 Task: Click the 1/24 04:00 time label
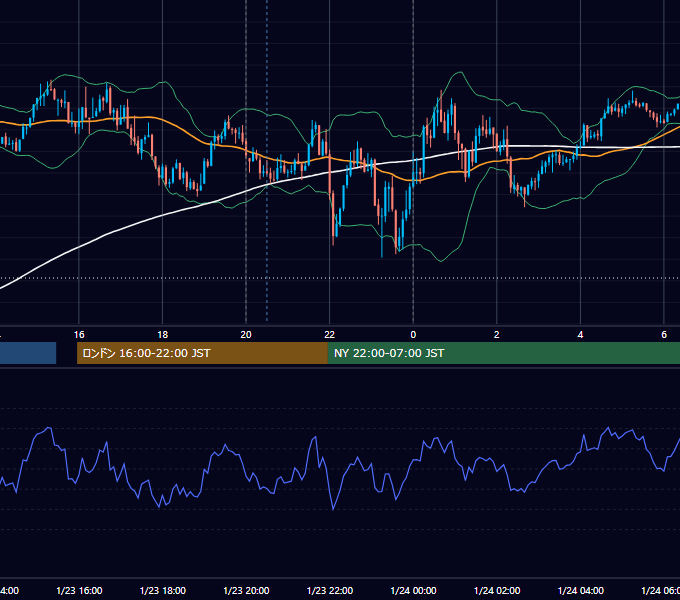581,590
